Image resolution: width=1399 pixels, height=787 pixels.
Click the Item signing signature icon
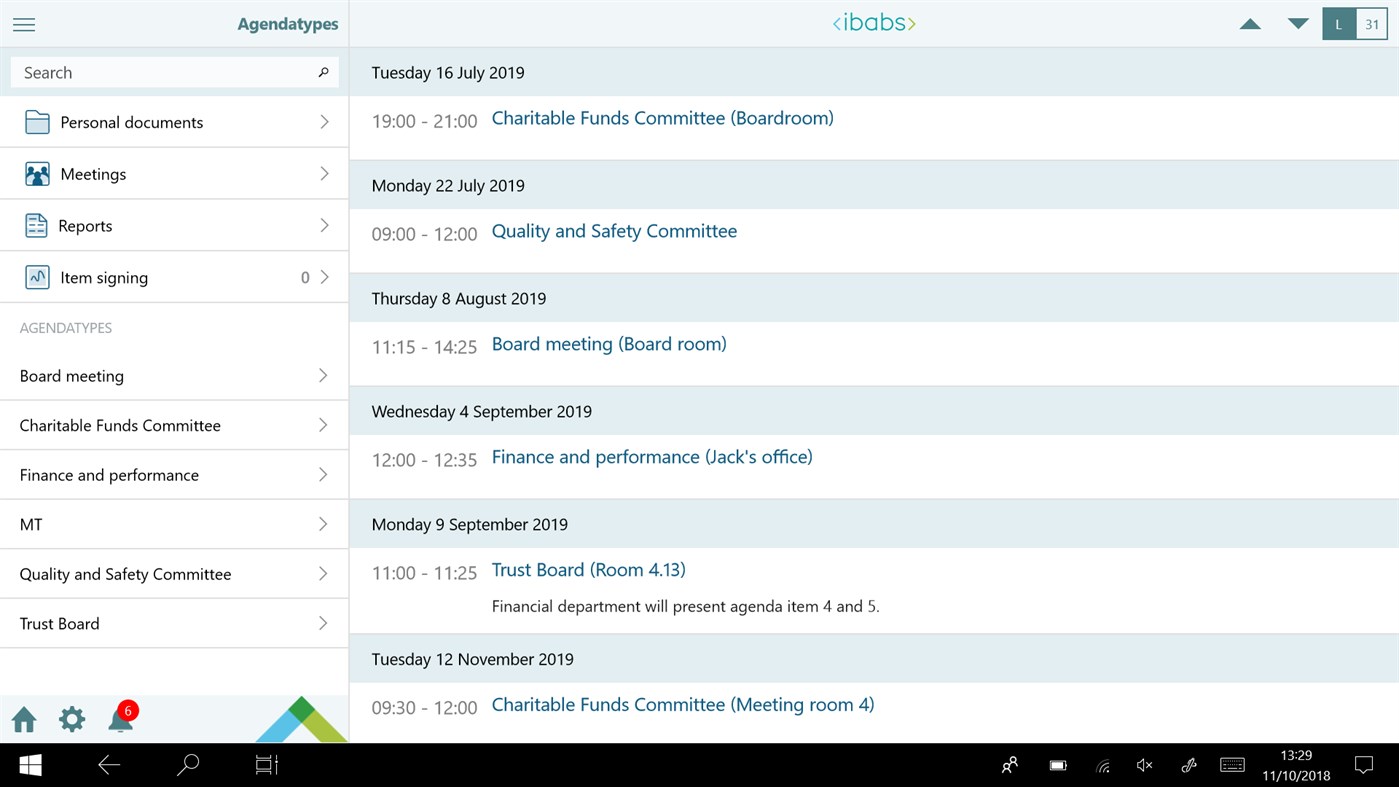(37, 277)
